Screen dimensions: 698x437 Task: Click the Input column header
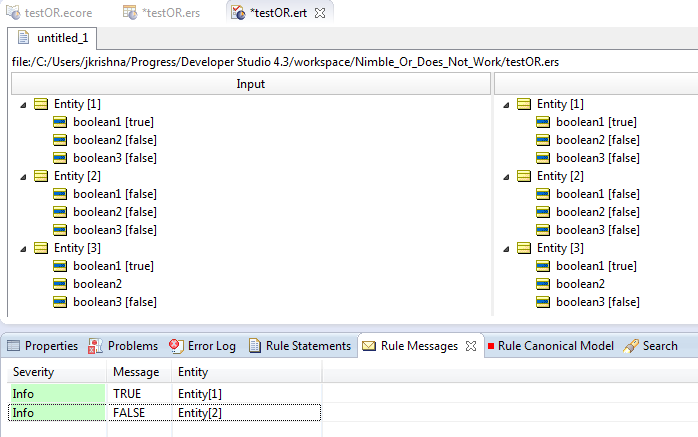point(251,84)
